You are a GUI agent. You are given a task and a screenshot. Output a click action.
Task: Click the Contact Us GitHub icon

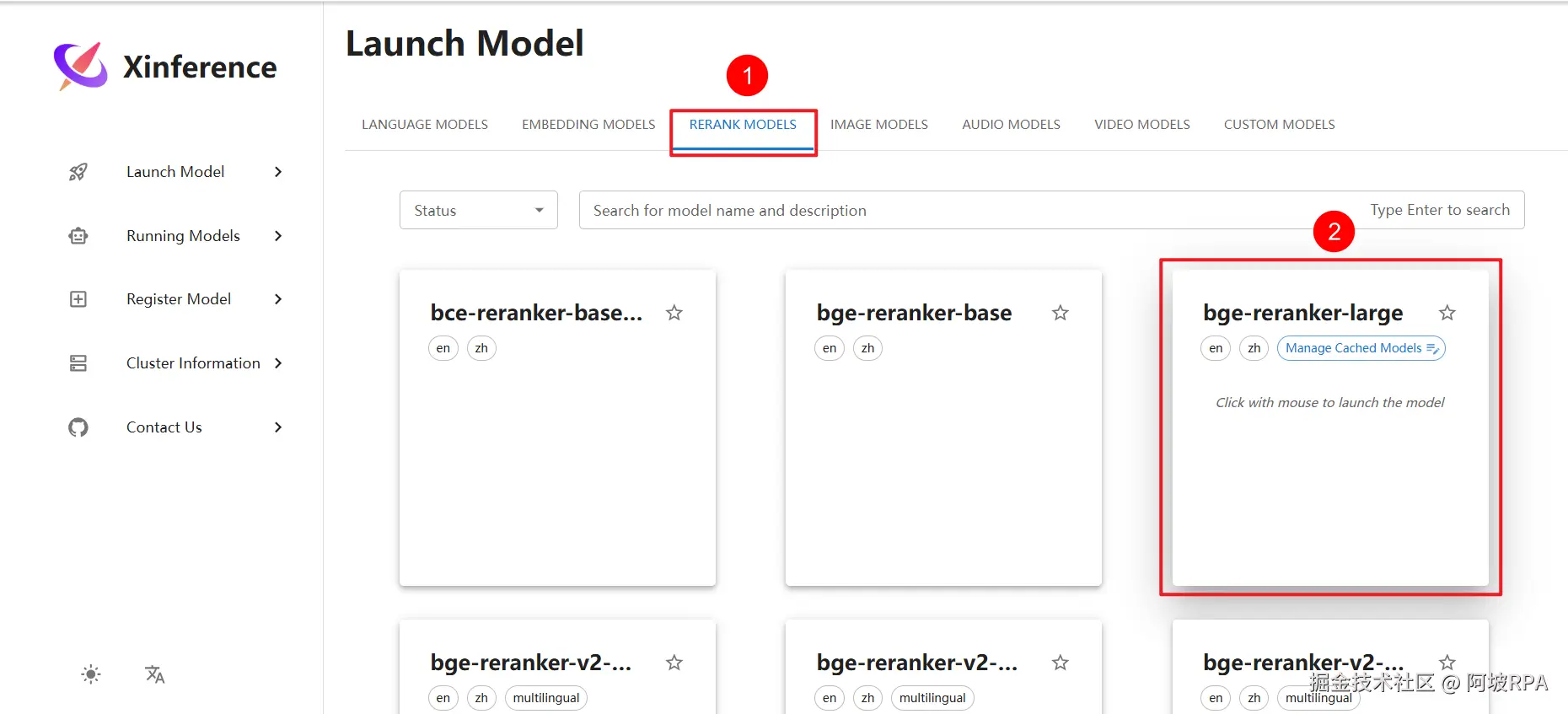(x=78, y=427)
